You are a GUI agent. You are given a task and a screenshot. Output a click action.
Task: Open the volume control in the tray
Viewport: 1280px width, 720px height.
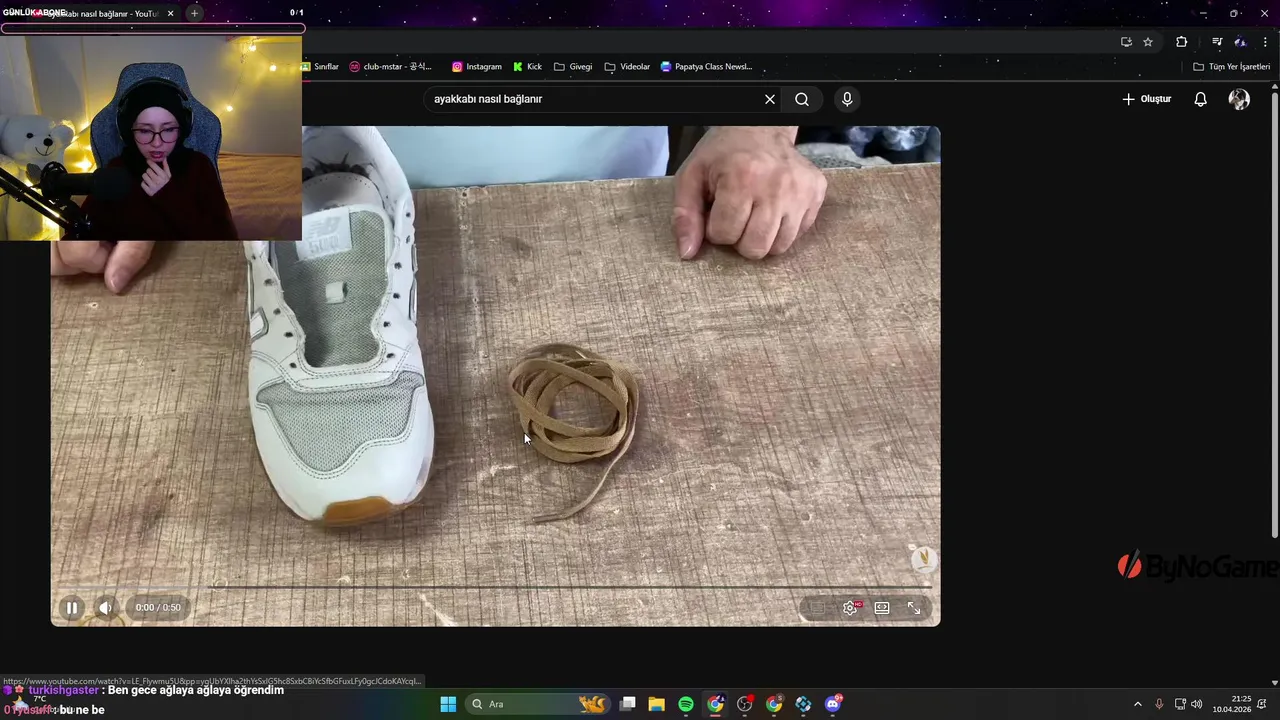(1196, 704)
